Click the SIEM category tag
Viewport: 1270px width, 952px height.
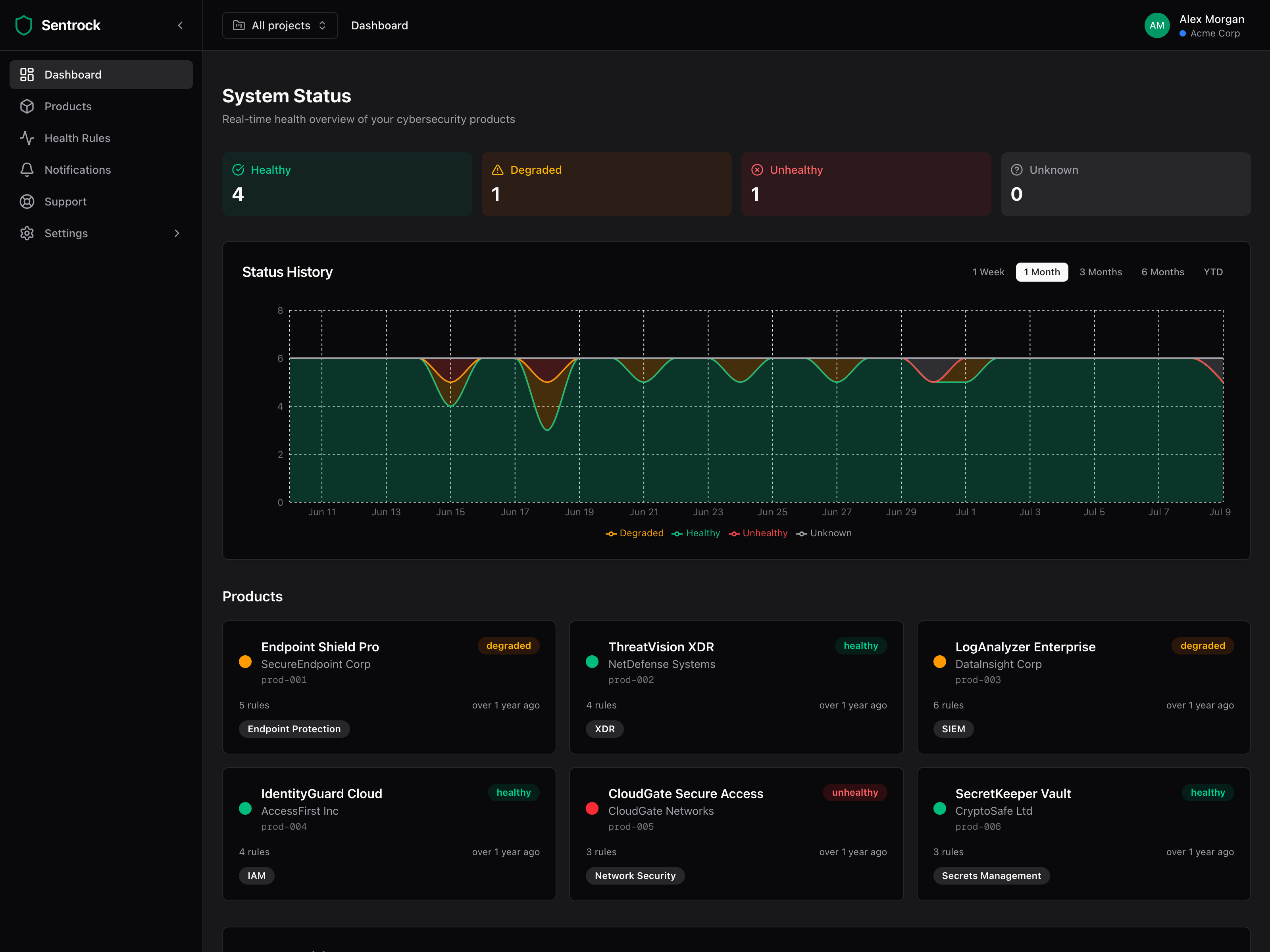click(953, 729)
